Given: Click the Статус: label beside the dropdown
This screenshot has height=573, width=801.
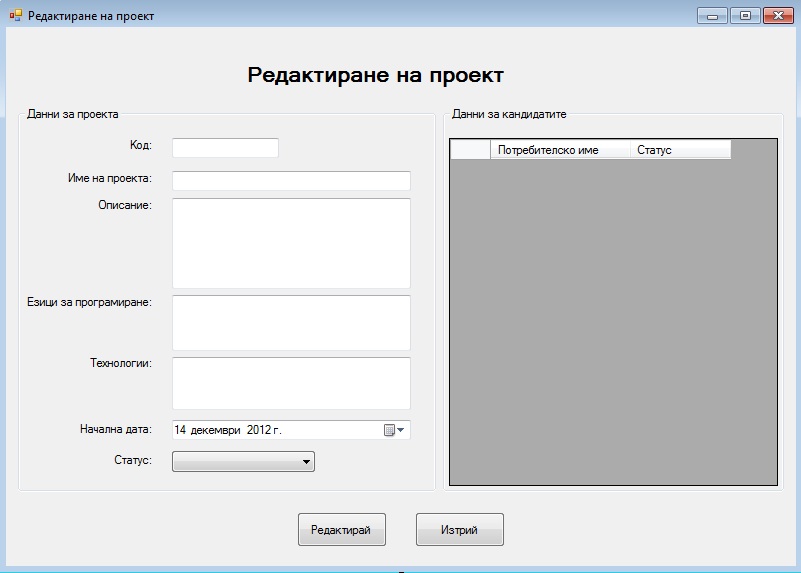Looking at the screenshot, I should [133, 460].
